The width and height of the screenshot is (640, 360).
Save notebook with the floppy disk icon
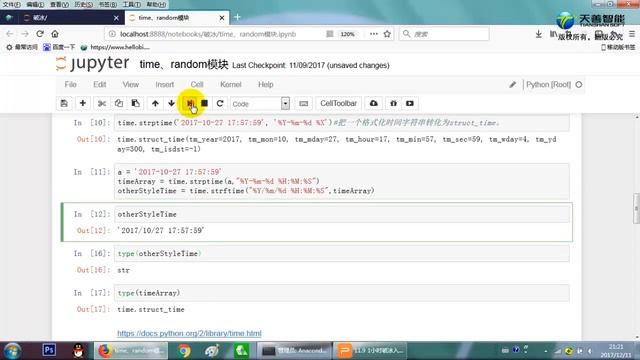[x=64, y=104]
